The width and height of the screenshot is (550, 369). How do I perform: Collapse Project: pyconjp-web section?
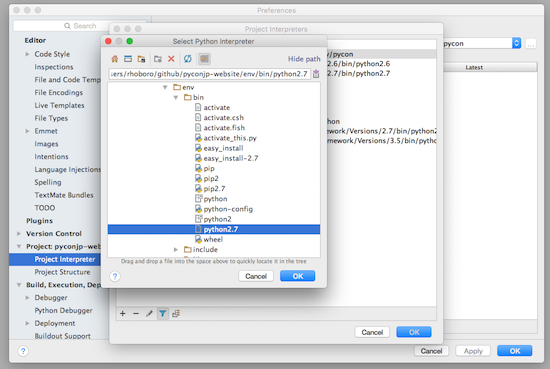coord(19,247)
